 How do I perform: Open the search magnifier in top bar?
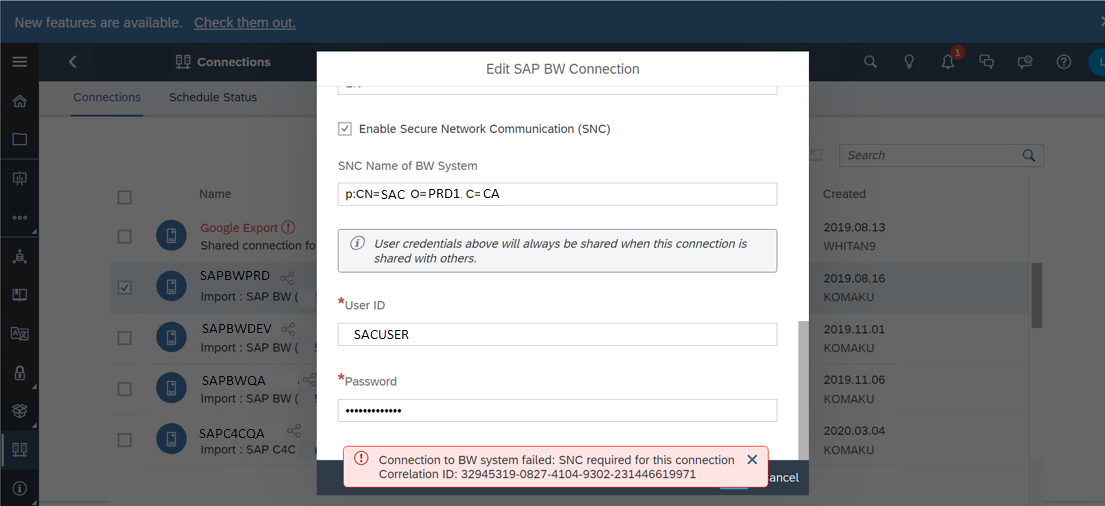[870, 62]
